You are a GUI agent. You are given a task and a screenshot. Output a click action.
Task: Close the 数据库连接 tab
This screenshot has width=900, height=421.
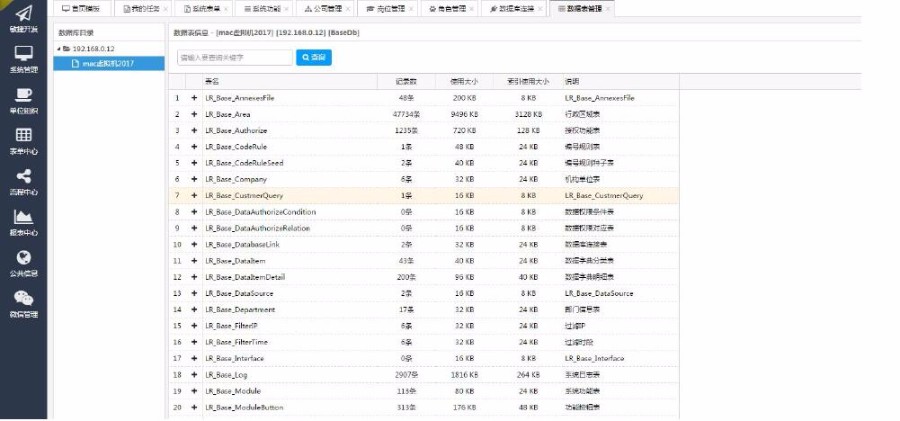[x=540, y=9]
